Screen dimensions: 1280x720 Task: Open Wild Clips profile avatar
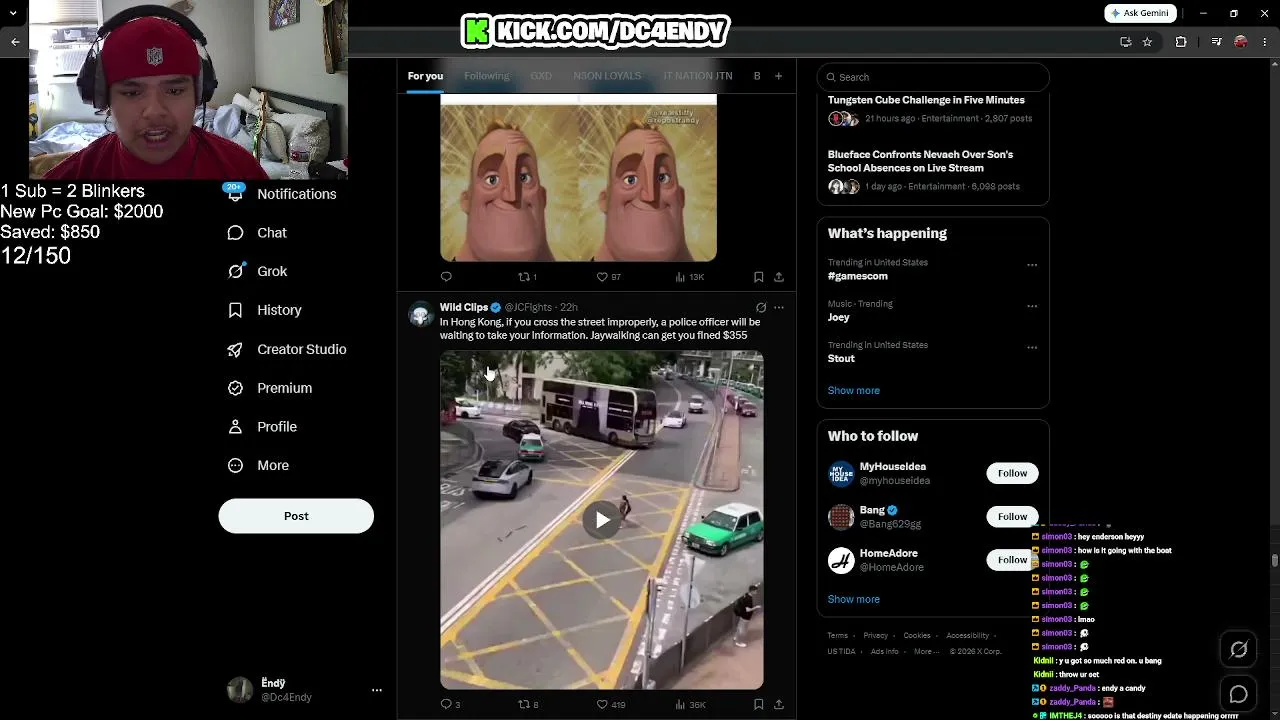click(x=421, y=314)
